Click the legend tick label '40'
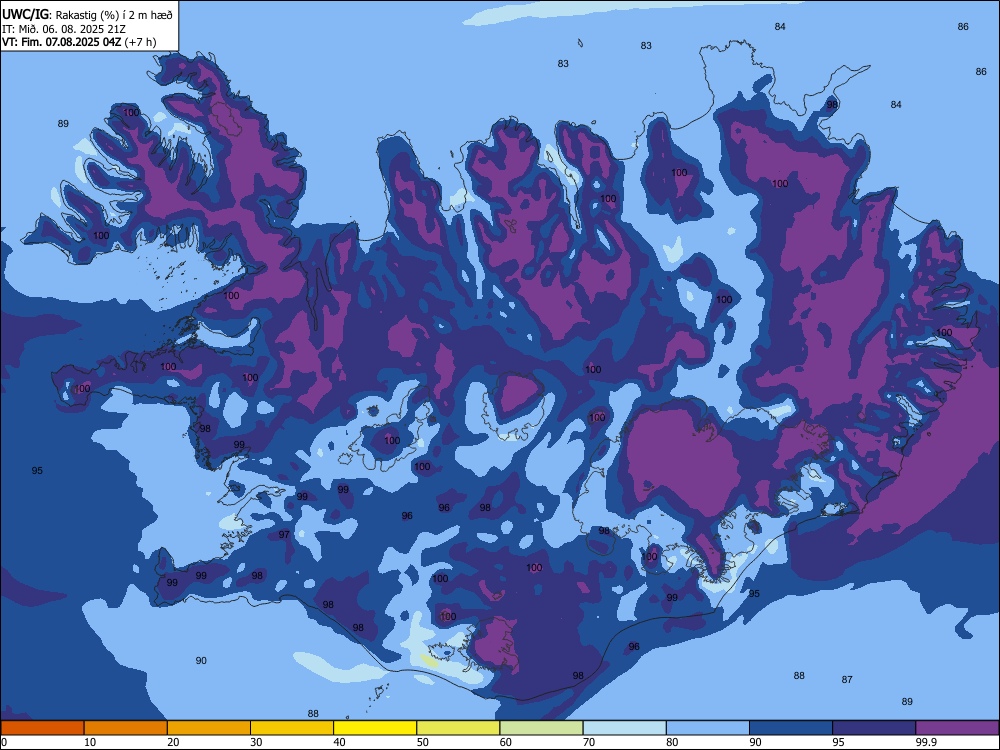This screenshot has height=750, width=1000. [x=339, y=742]
